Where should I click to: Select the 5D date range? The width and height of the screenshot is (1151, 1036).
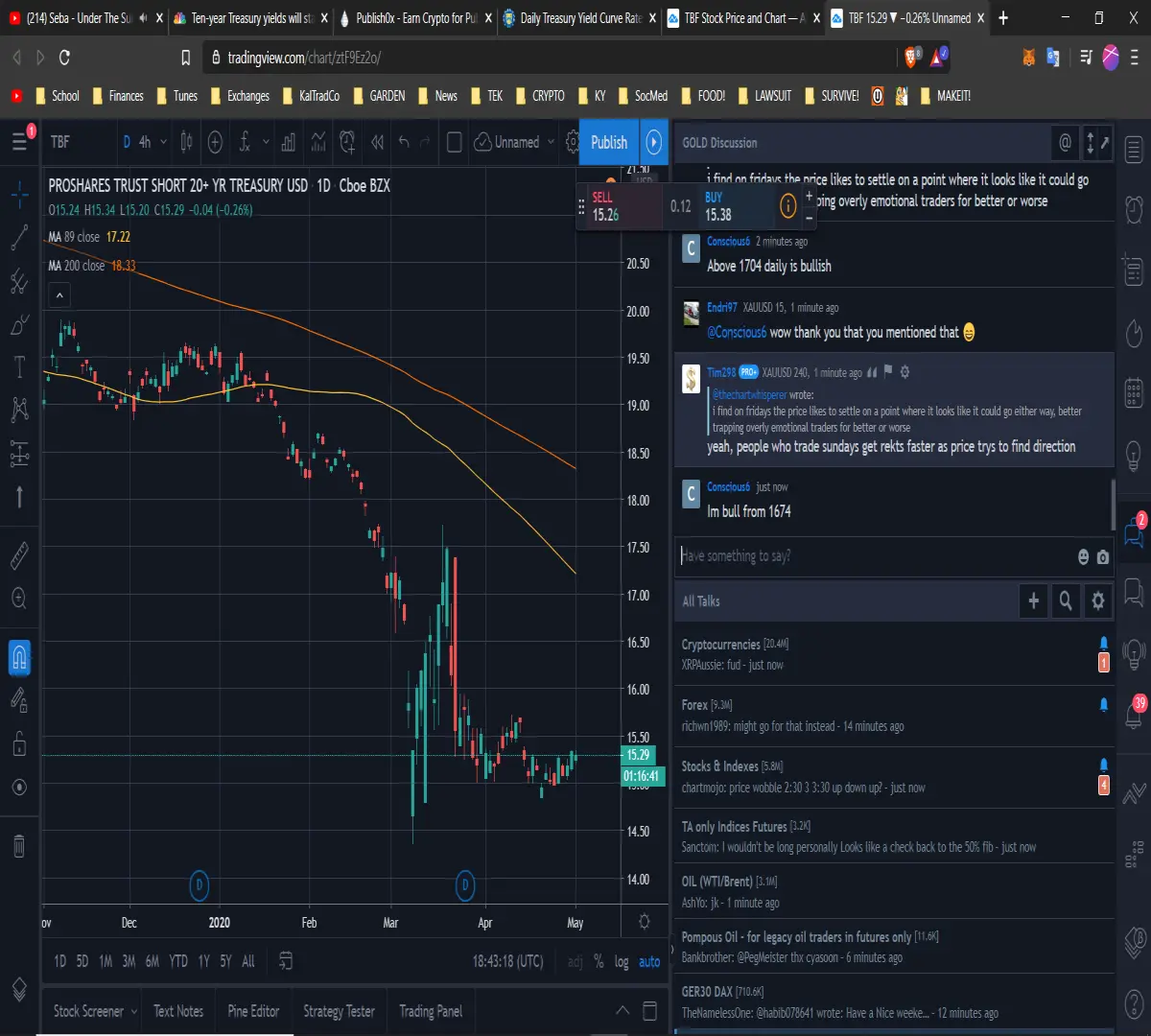point(82,960)
